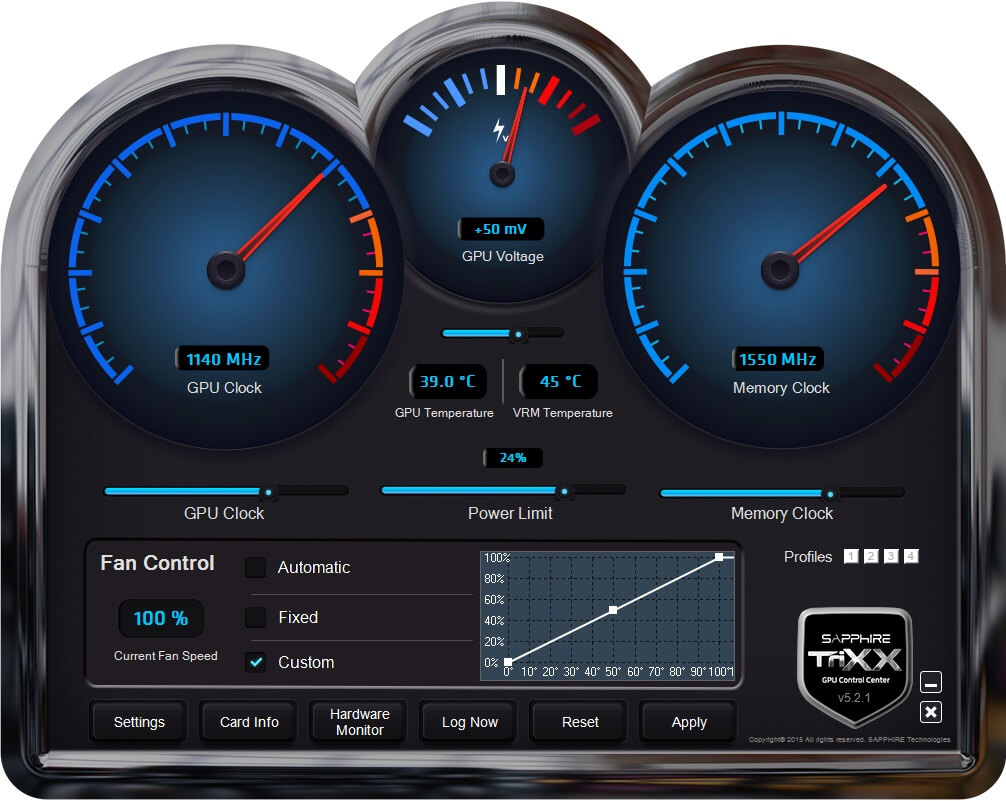Image resolution: width=1006 pixels, height=801 pixels.
Task: Open the Card Info window
Action: coord(249,722)
